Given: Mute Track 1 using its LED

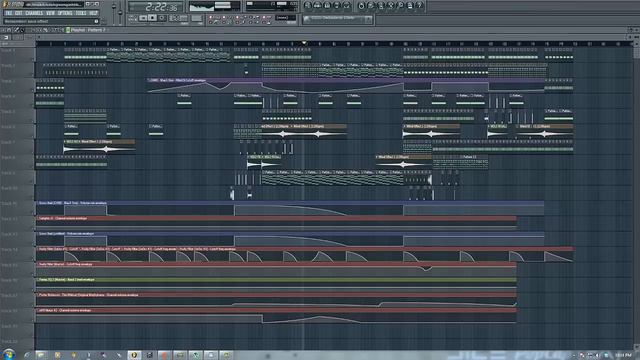Looking at the screenshot, I should (x=33, y=58).
